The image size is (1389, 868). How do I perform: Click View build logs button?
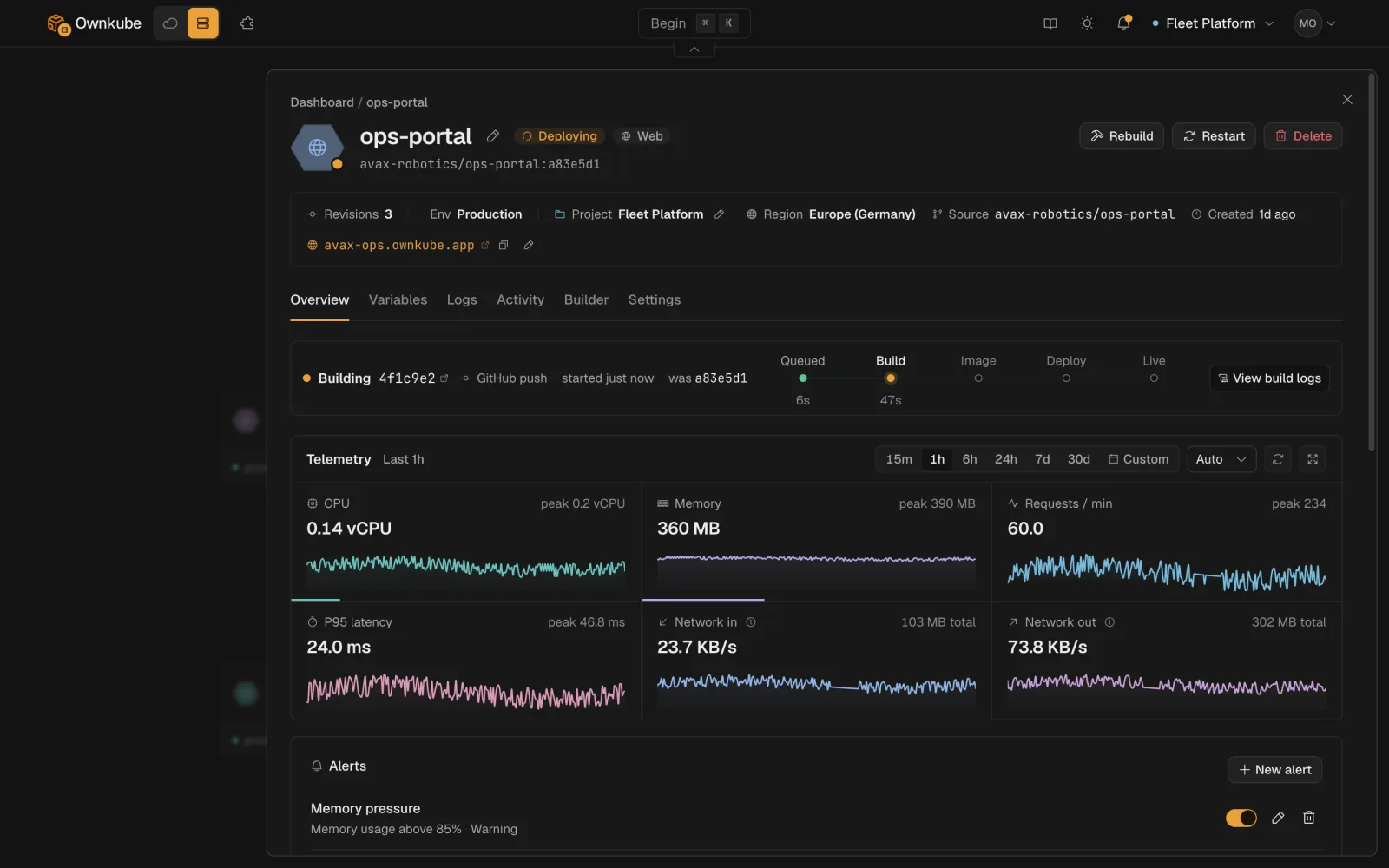[1269, 378]
